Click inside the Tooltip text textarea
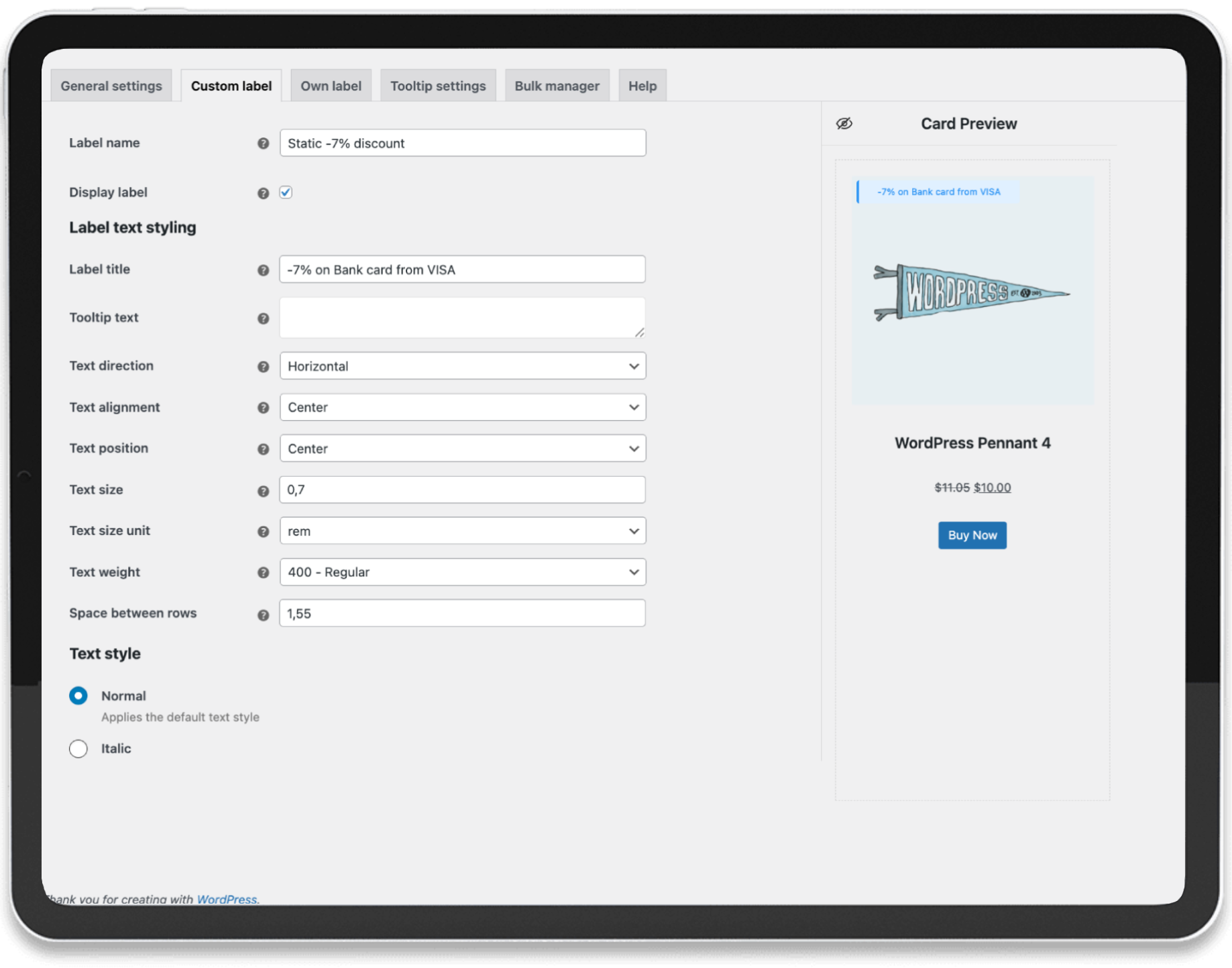 463,318
